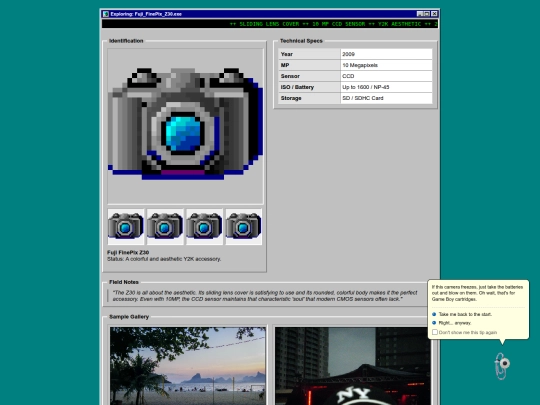This screenshot has height=405, width=540.
Task: Click the 'Field Notes' section heading
Action: (x=124, y=282)
